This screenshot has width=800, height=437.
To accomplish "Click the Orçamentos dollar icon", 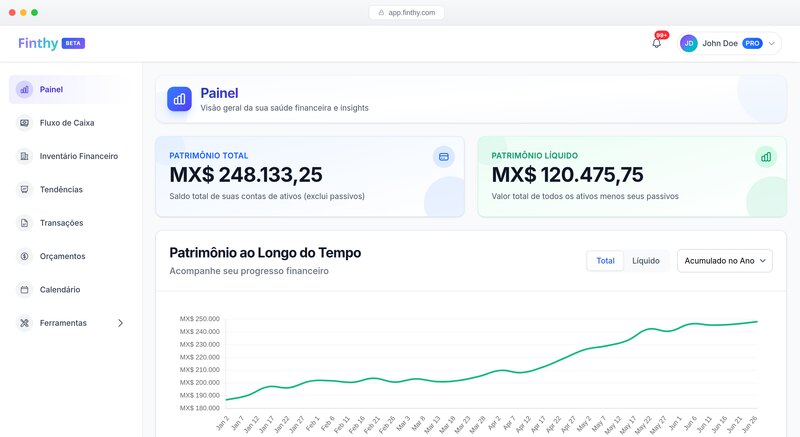I will pyautogui.click(x=24, y=256).
